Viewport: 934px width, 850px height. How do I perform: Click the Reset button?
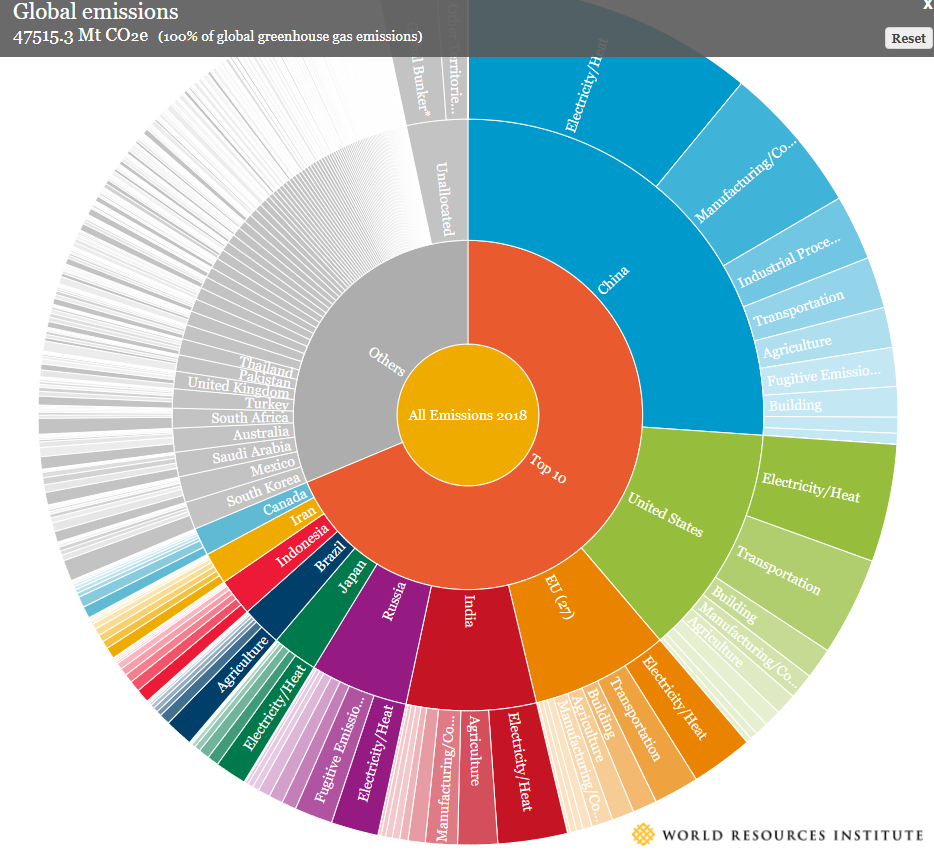click(x=908, y=38)
